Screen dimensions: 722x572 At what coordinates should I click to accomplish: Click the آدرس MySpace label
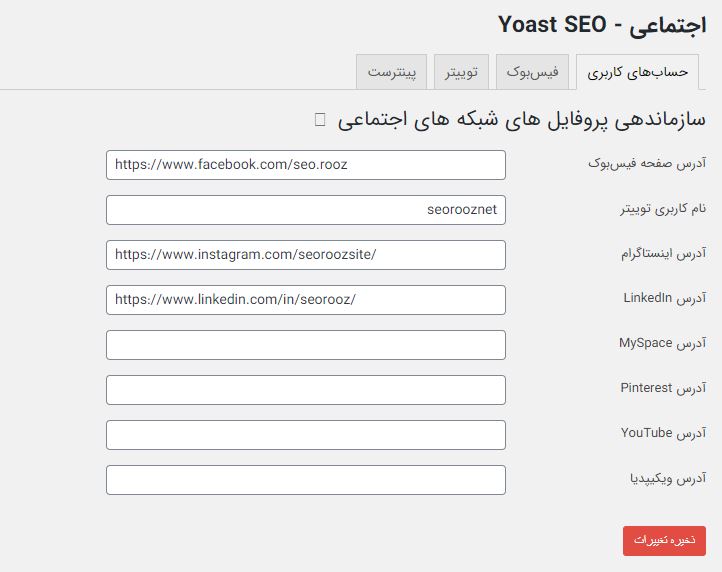pyautogui.click(x=663, y=343)
